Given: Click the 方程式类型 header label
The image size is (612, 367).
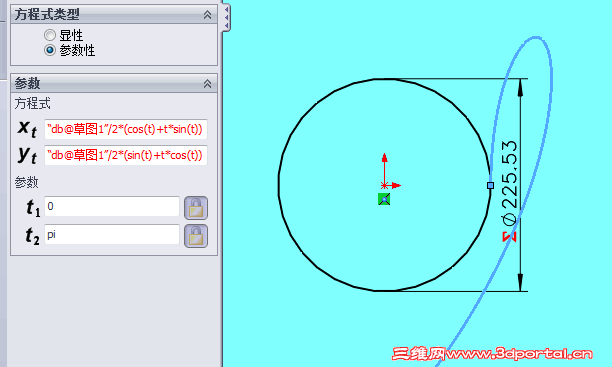Looking at the screenshot, I should (47, 14).
